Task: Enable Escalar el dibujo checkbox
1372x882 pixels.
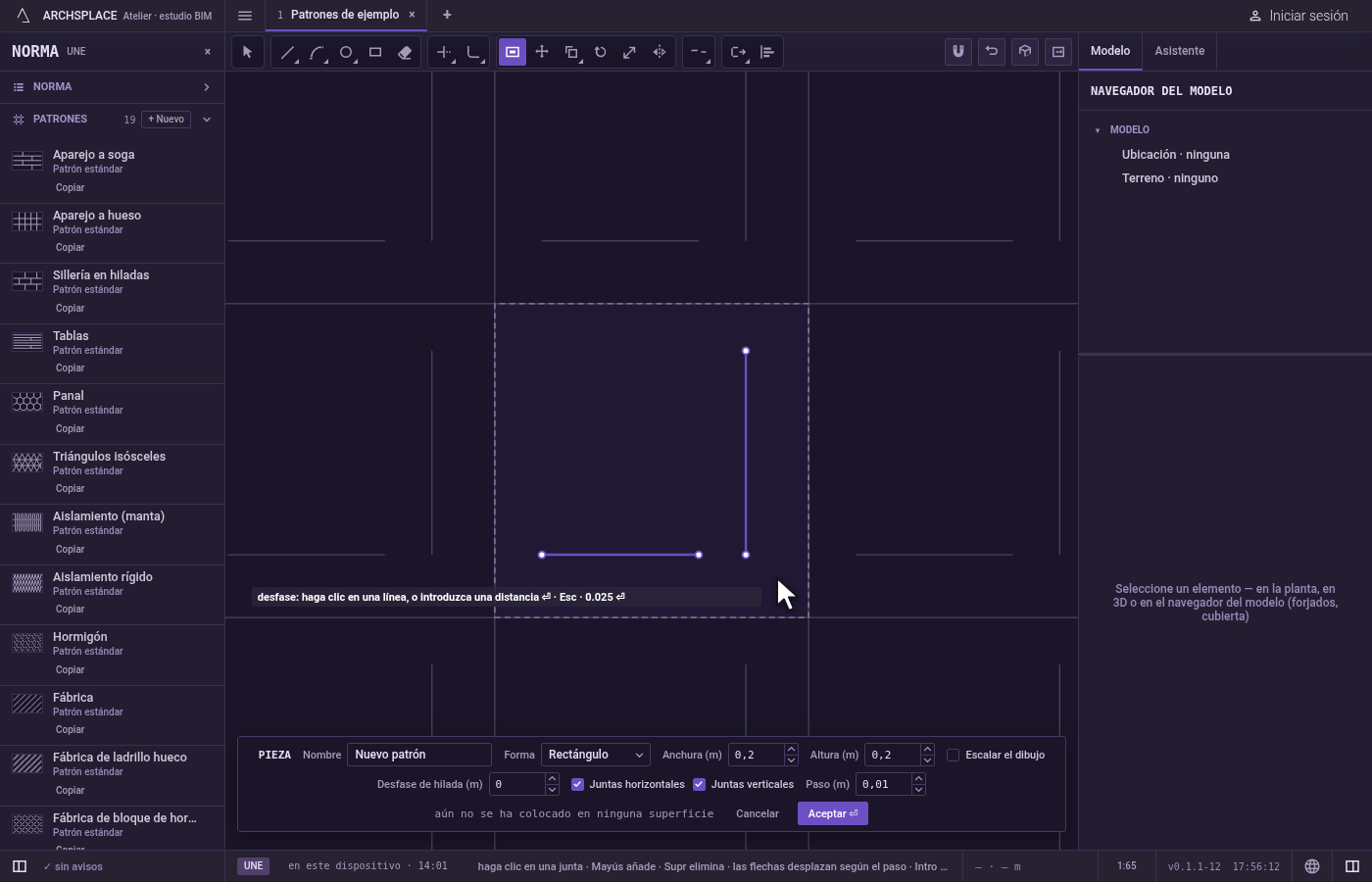Action: pyautogui.click(x=953, y=755)
